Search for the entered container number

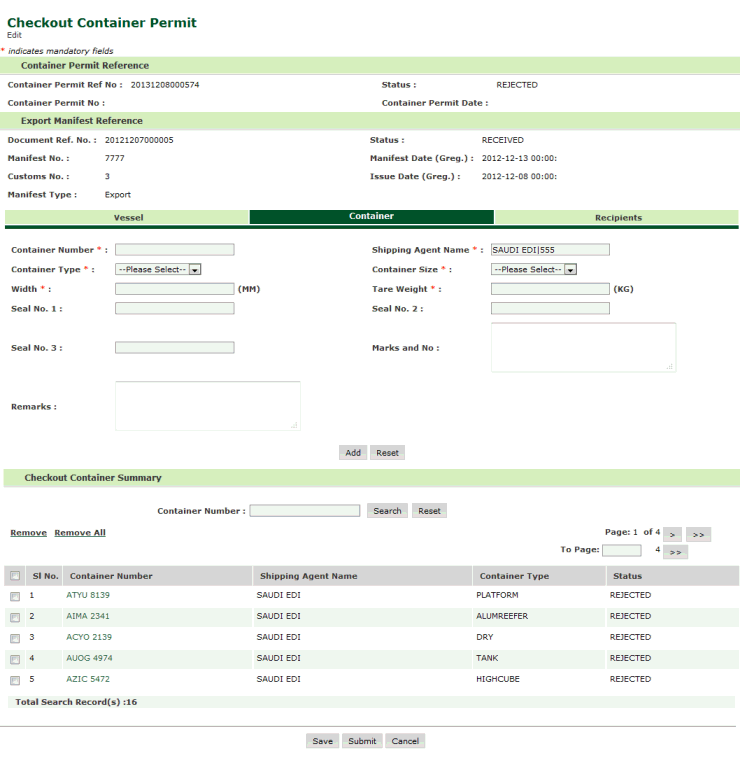point(387,511)
